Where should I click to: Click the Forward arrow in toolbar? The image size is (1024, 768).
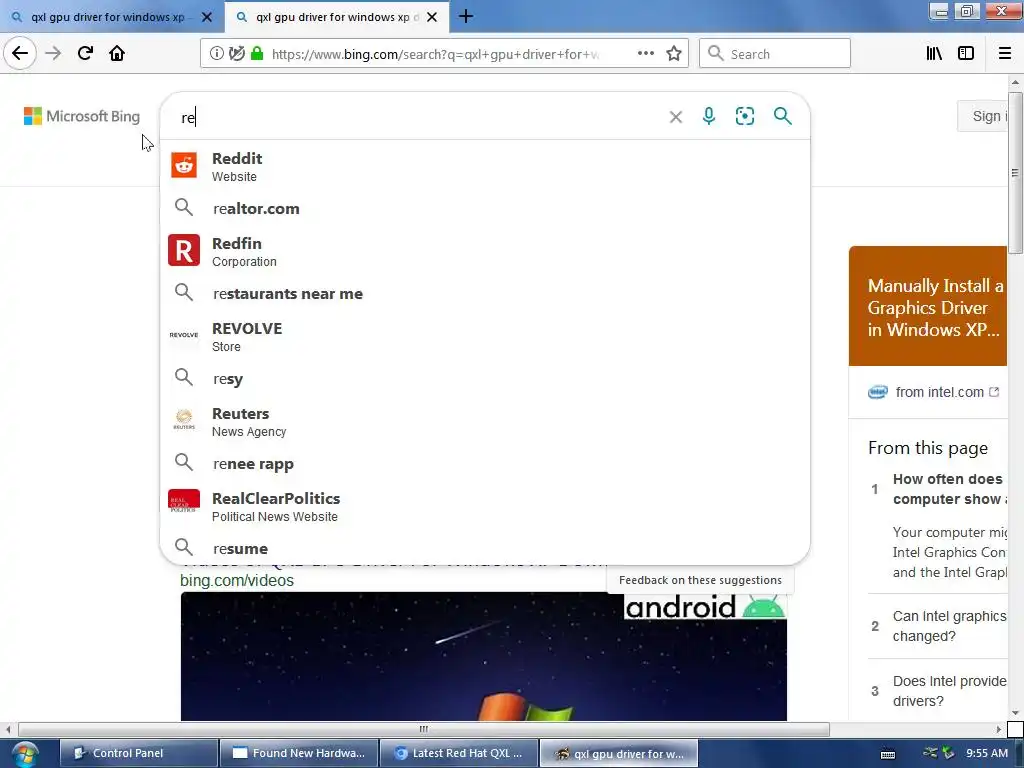[53, 54]
